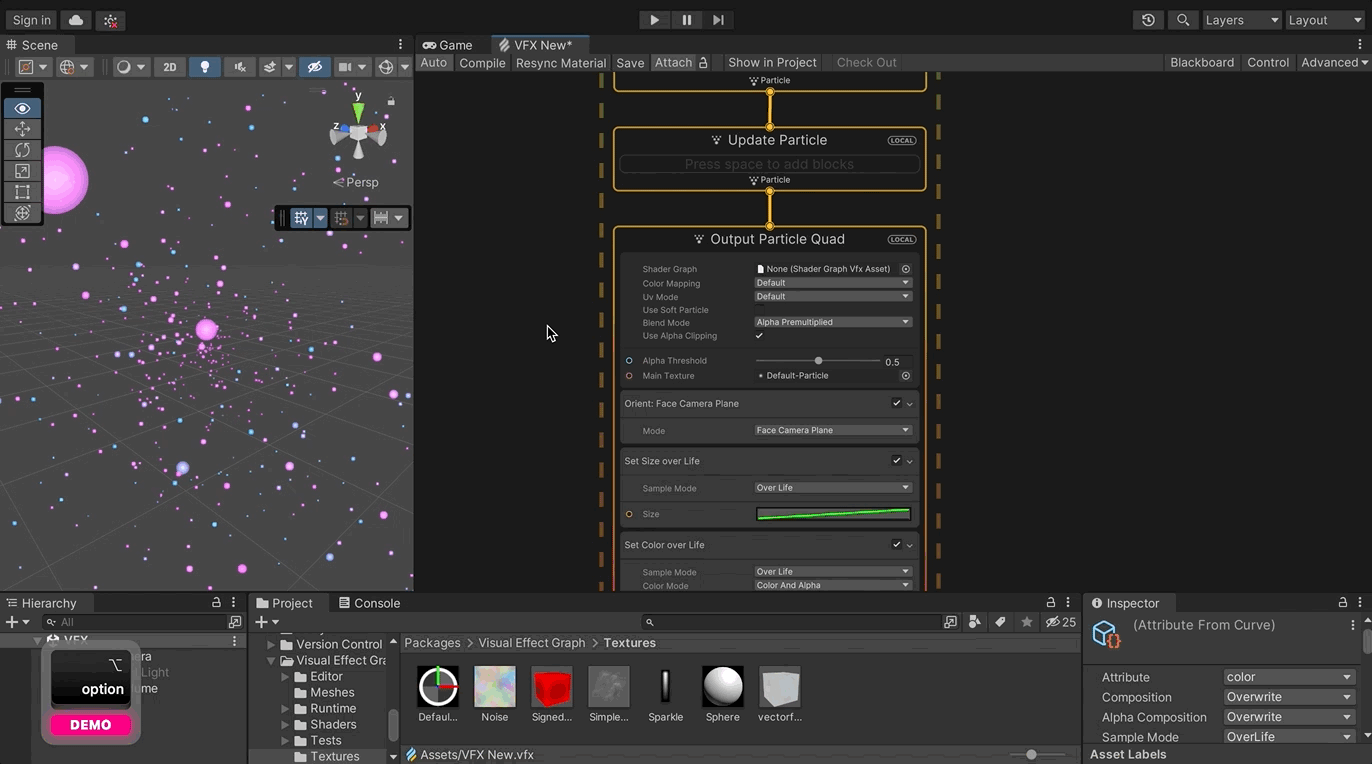Open the Layers dropdown
Viewport: 1372px width, 764px height.
(x=1240, y=20)
